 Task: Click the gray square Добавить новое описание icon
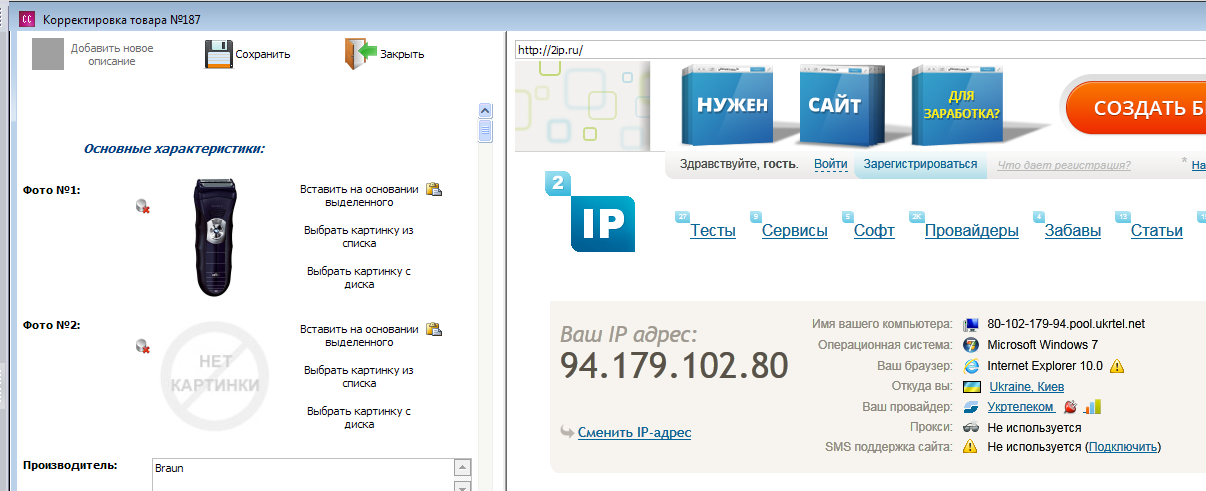click(48, 54)
